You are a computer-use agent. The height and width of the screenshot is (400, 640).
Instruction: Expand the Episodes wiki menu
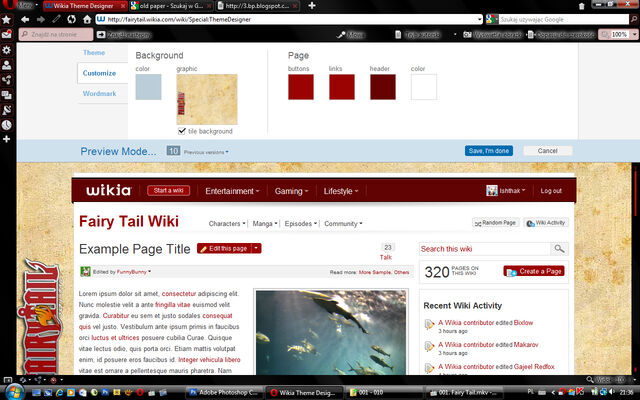[301, 224]
